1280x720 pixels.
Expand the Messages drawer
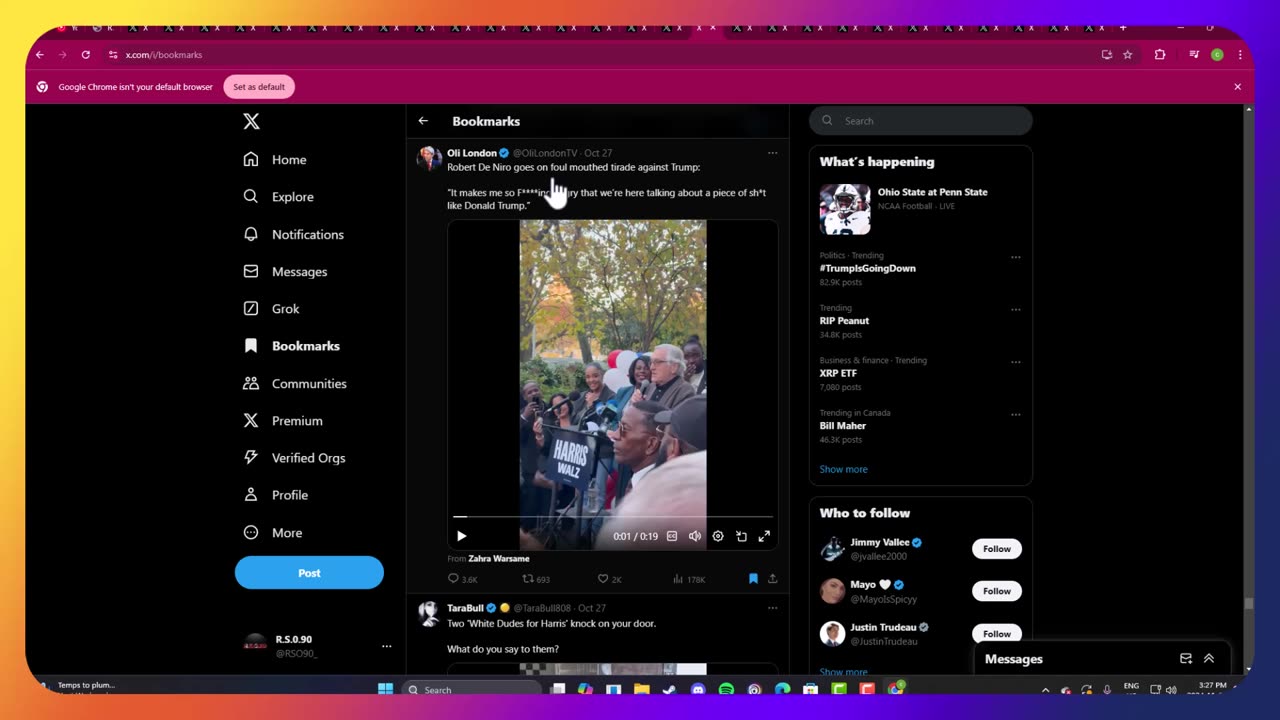(1209, 659)
